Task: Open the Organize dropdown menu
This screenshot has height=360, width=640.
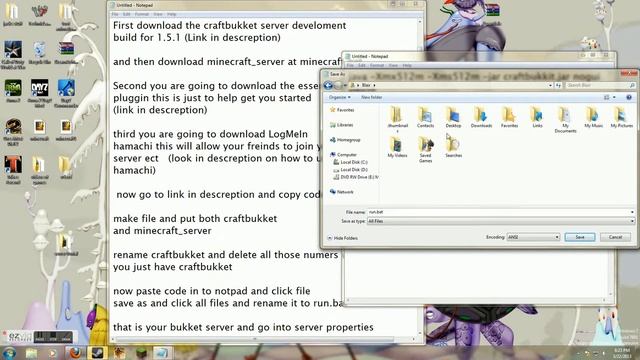Action: coord(340,97)
